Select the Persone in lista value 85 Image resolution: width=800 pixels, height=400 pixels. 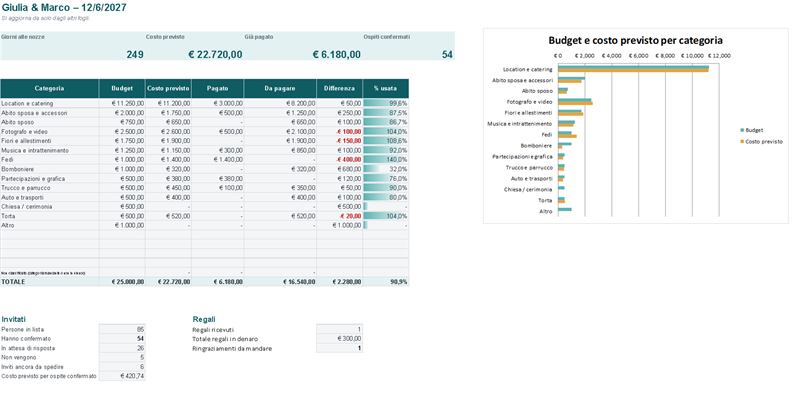pos(122,329)
